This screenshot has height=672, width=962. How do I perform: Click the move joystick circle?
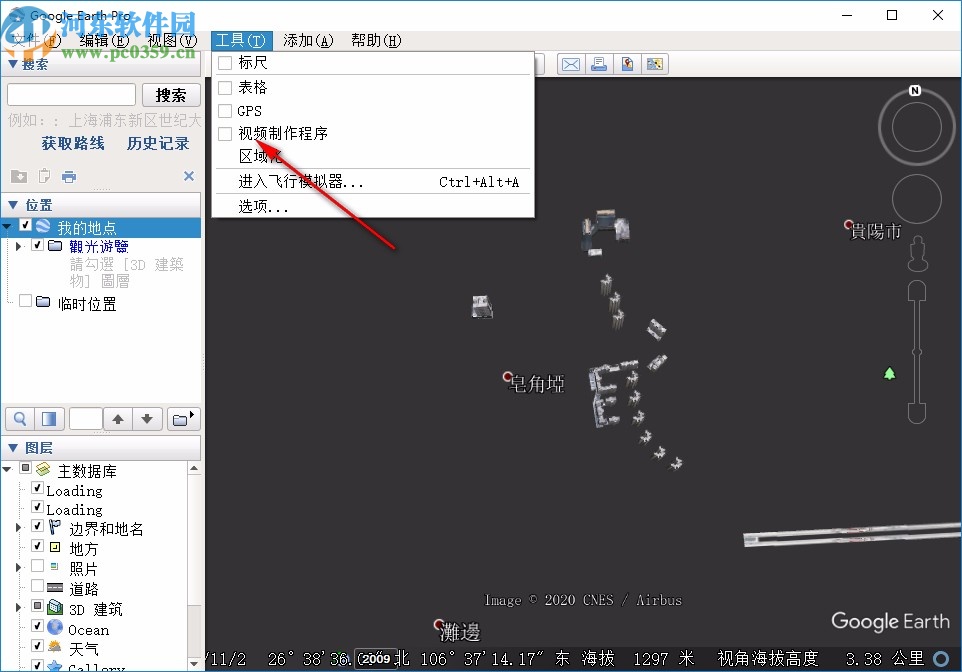[917, 199]
